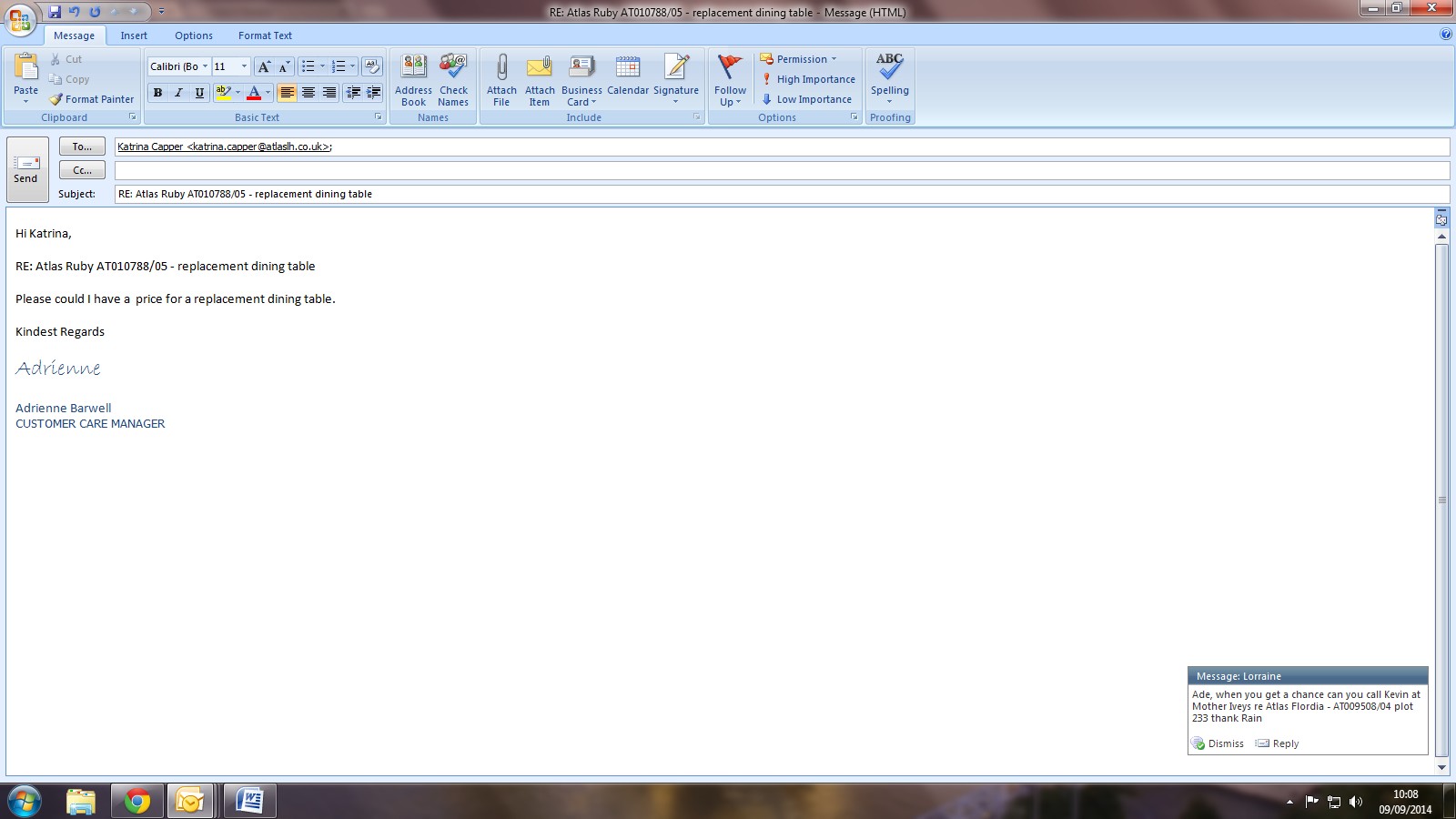Open the Address Book
The width and height of the screenshot is (1456, 819).
tap(413, 68)
